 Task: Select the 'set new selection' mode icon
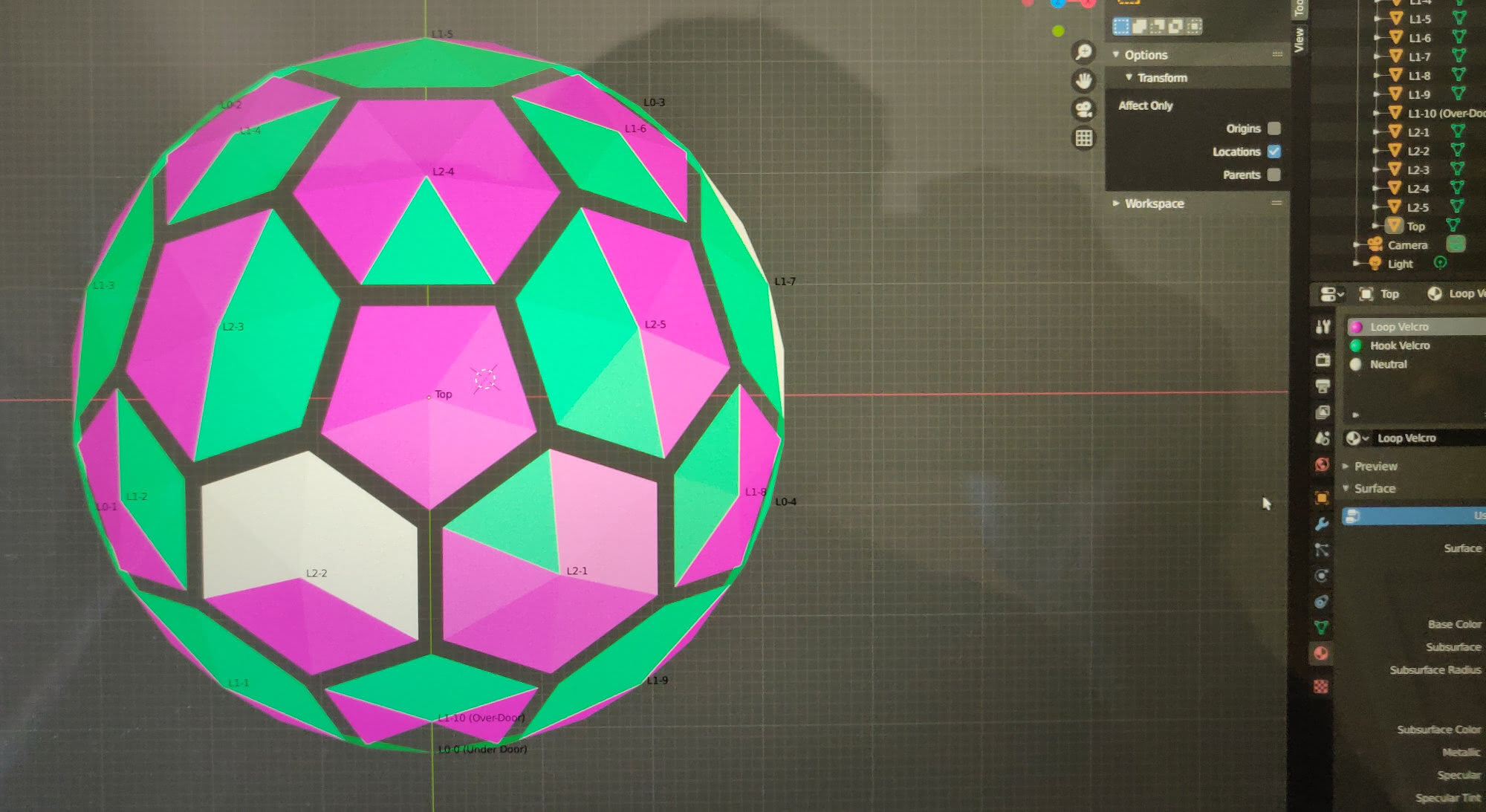(1121, 27)
